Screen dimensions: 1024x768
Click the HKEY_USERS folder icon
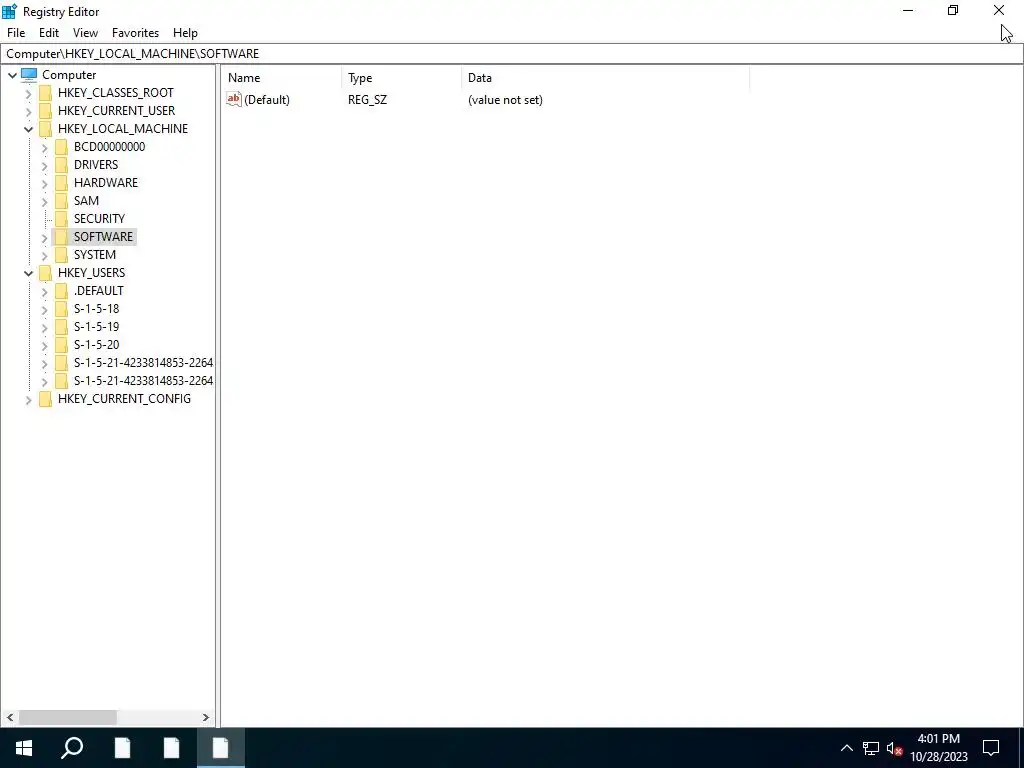(45, 272)
